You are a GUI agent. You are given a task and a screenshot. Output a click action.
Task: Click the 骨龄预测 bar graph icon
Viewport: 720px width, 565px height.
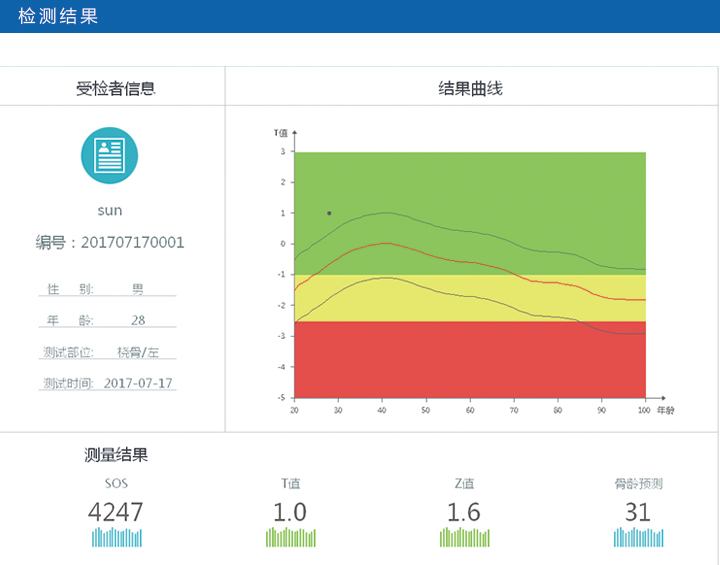pyautogui.click(x=639, y=537)
